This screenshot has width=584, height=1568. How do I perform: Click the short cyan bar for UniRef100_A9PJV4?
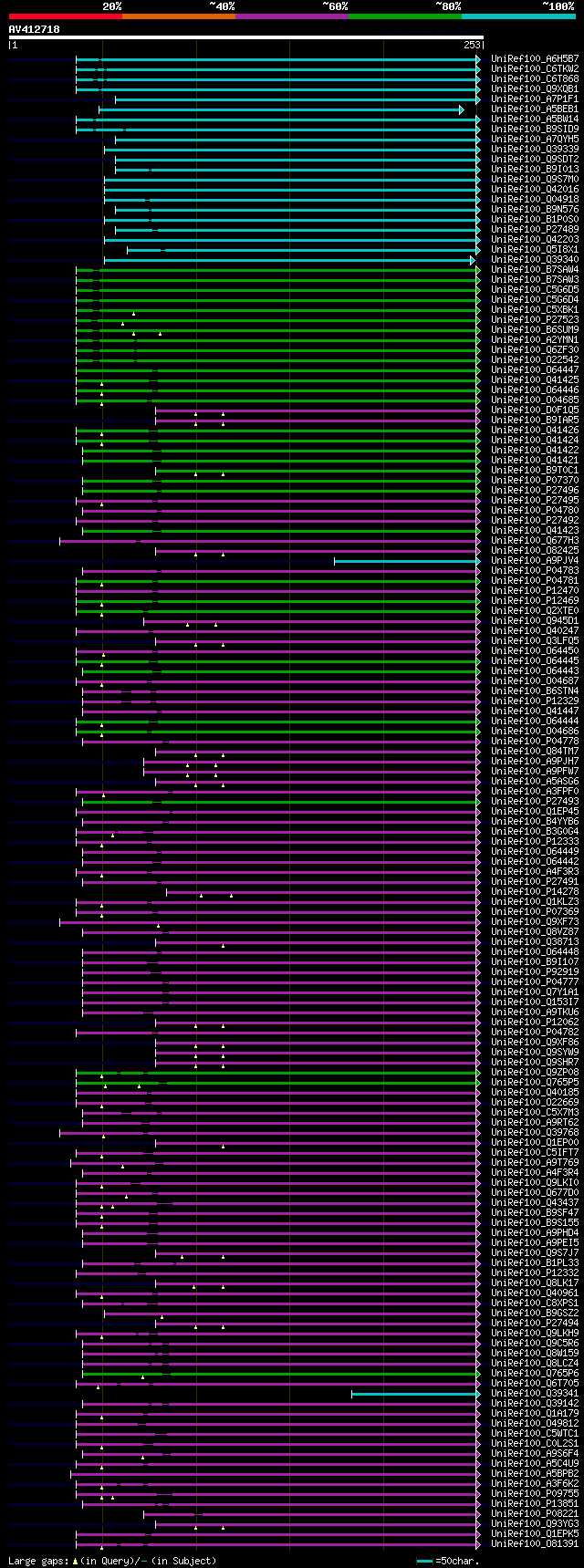[406, 560]
